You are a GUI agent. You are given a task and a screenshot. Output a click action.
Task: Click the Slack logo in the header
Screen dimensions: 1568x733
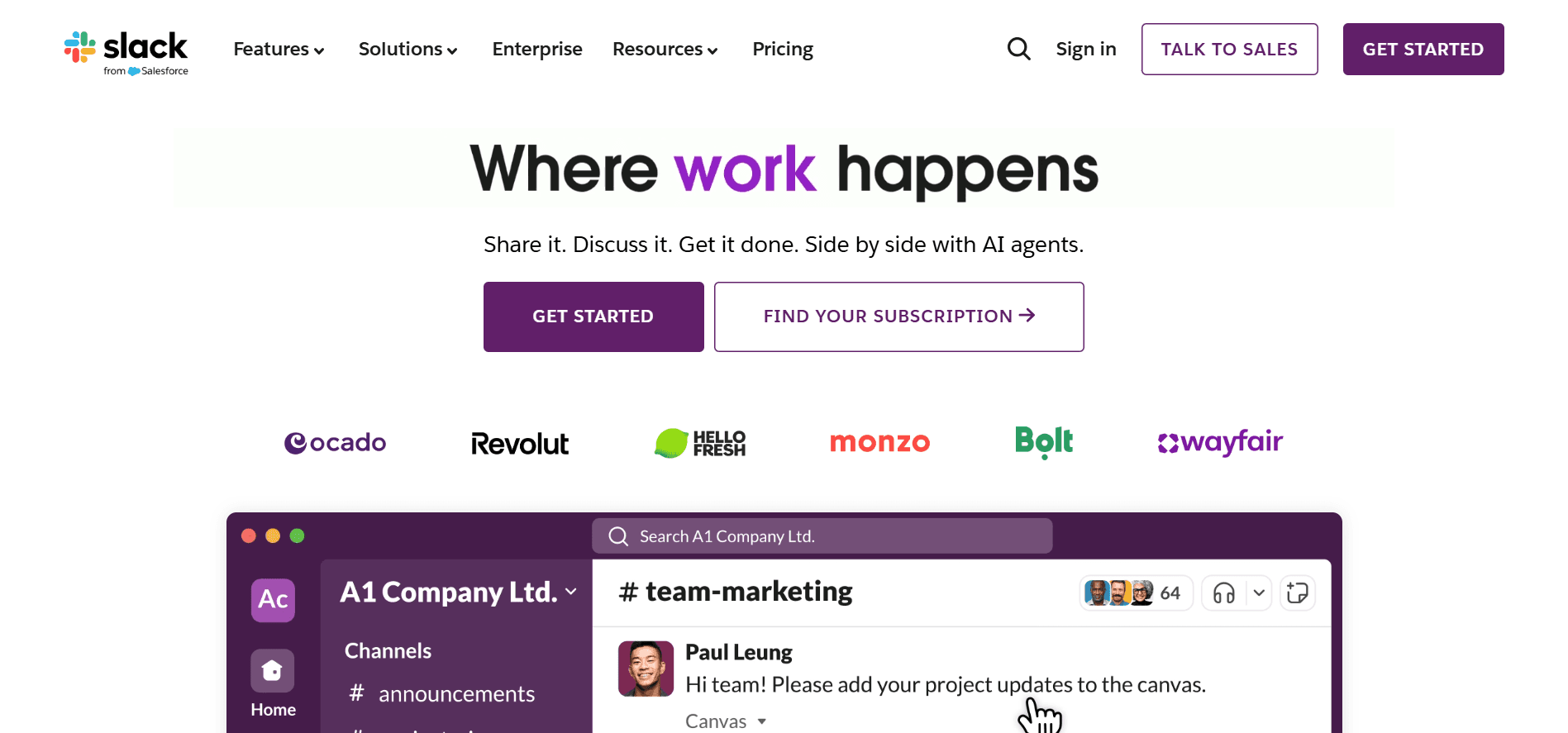coord(125,50)
